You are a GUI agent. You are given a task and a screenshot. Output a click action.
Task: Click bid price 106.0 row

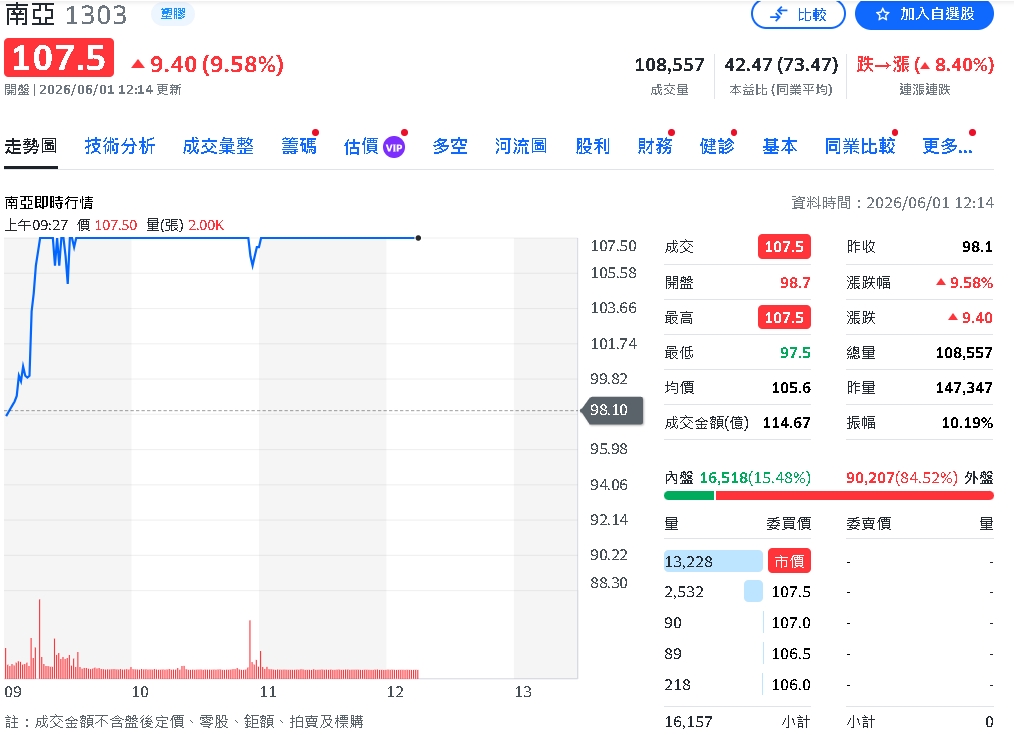[x=791, y=685]
